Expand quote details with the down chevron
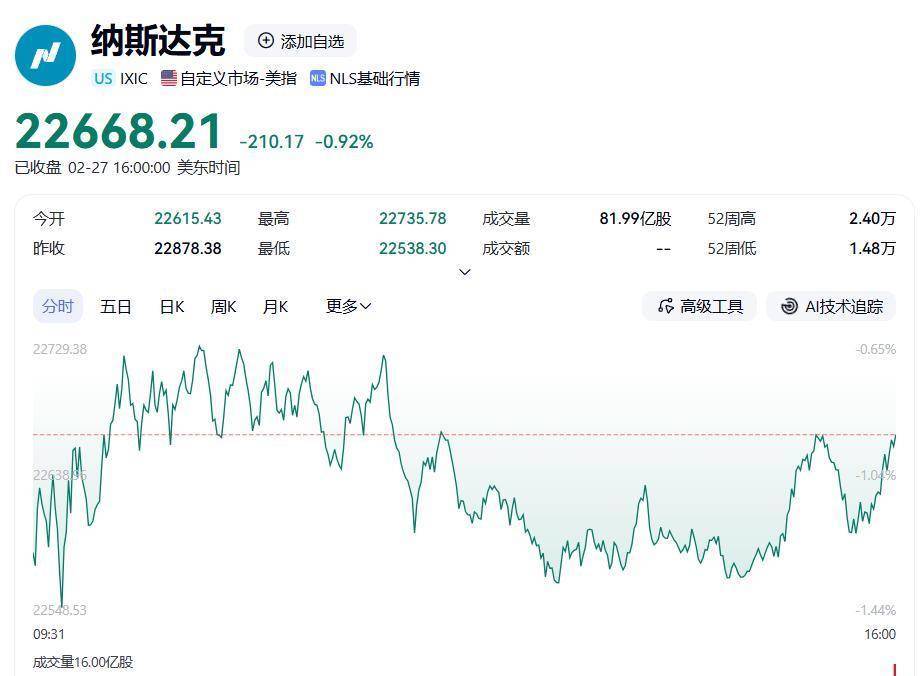Image resolution: width=921 pixels, height=676 pixels. click(464, 272)
